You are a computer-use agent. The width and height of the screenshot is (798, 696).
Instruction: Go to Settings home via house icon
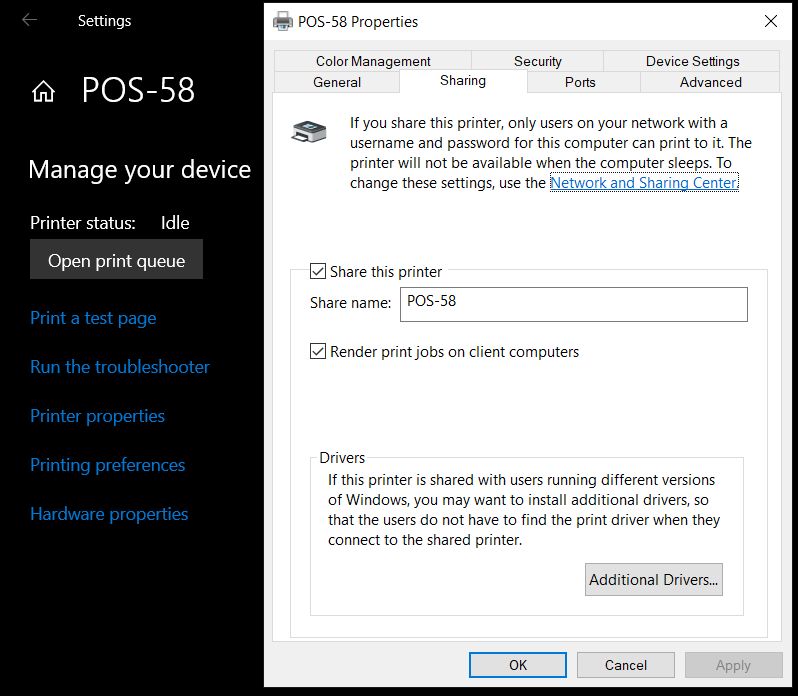click(x=43, y=92)
